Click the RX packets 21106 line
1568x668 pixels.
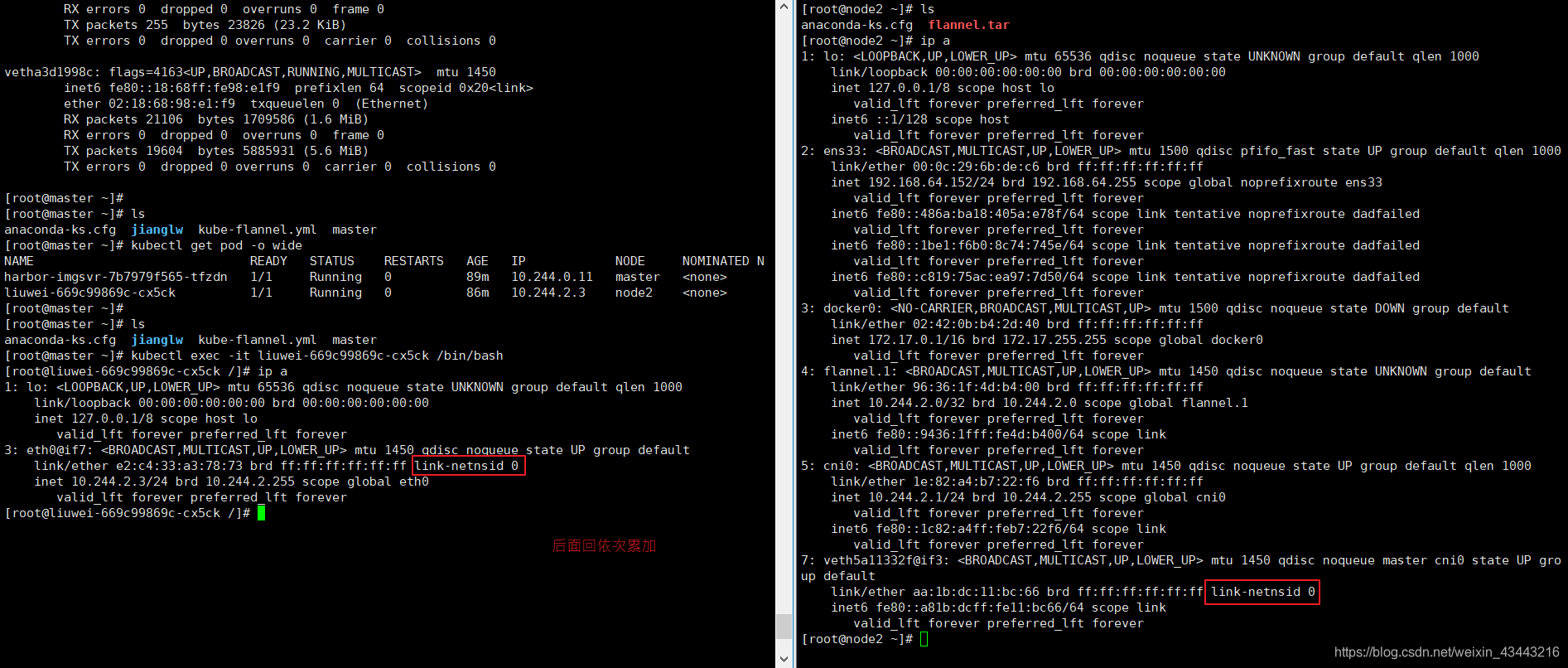[216, 119]
